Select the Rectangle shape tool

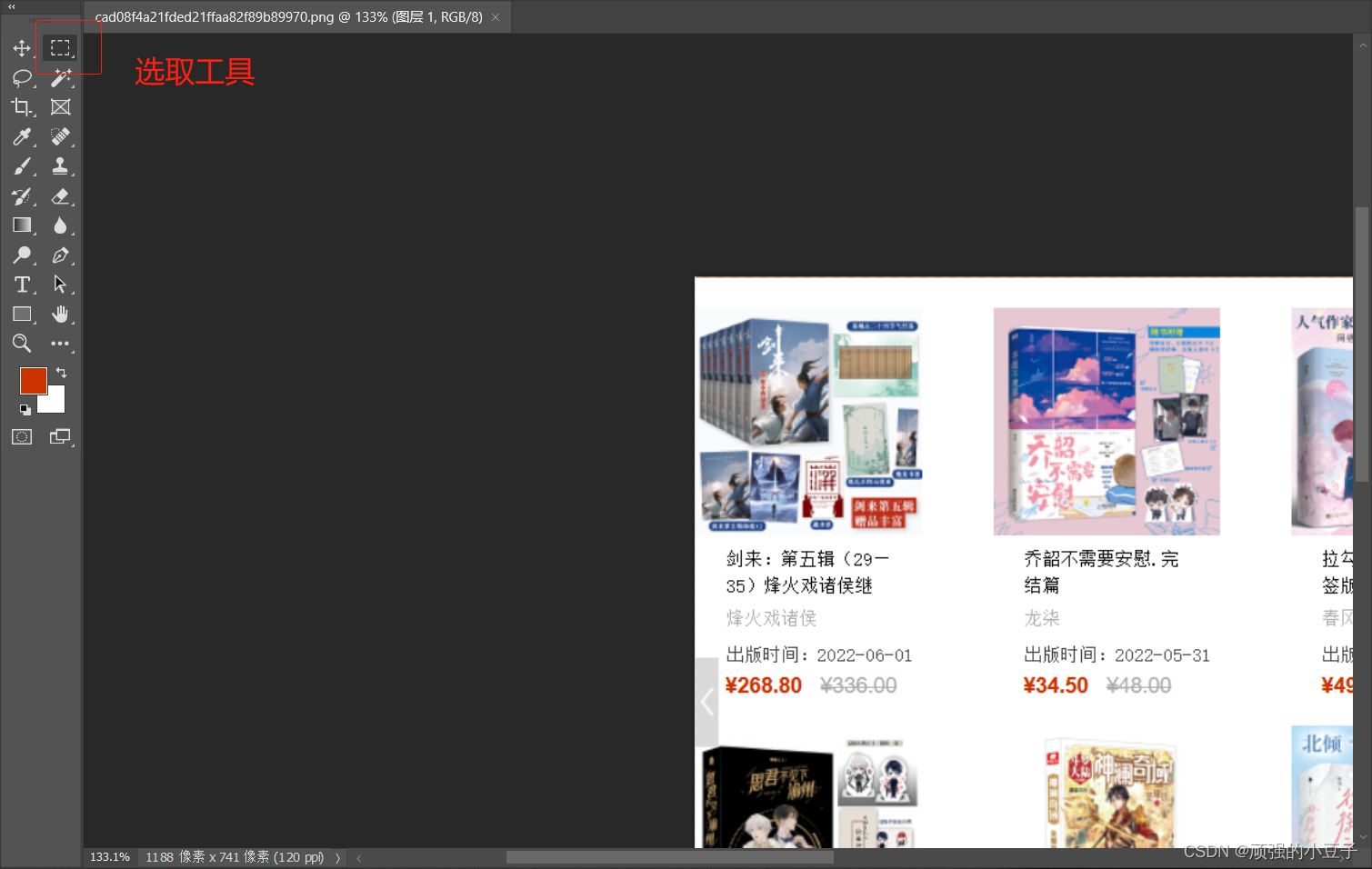coord(22,315)
